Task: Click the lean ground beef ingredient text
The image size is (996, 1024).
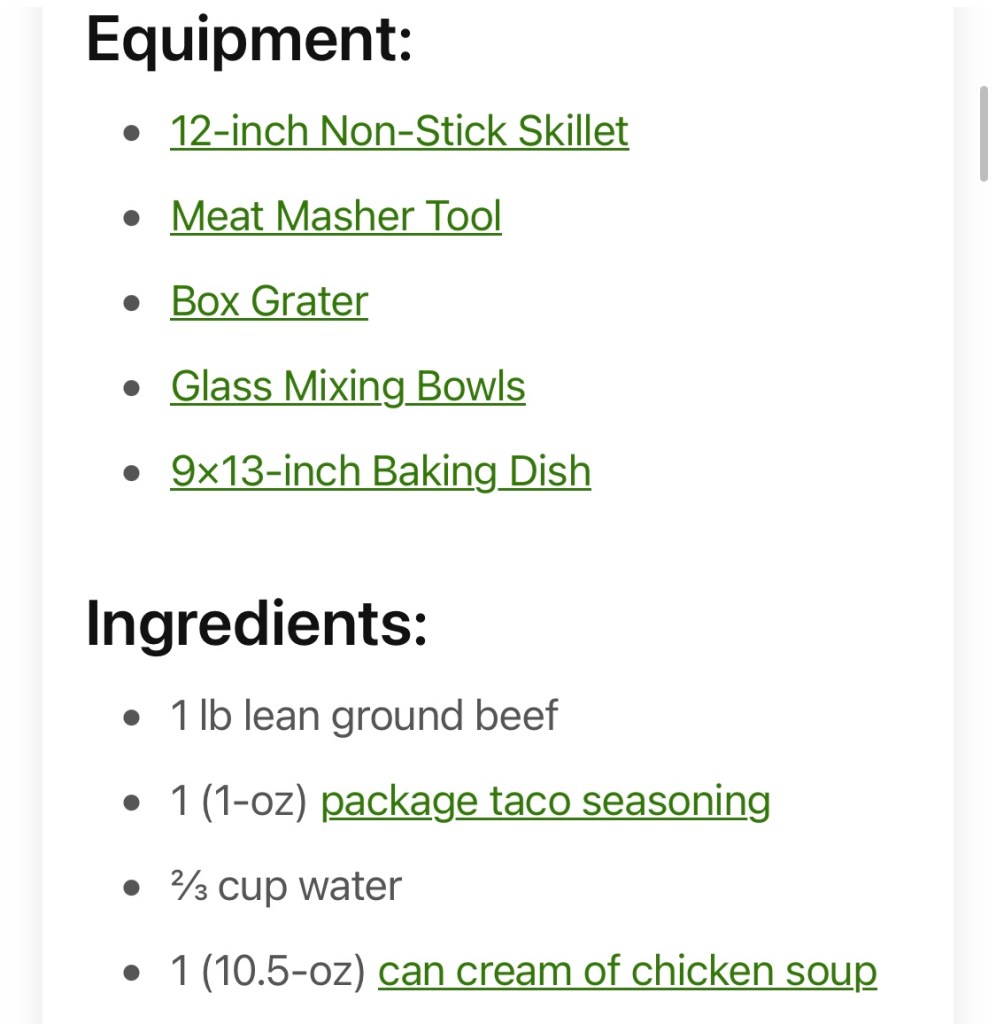Action: click(364, 716)
